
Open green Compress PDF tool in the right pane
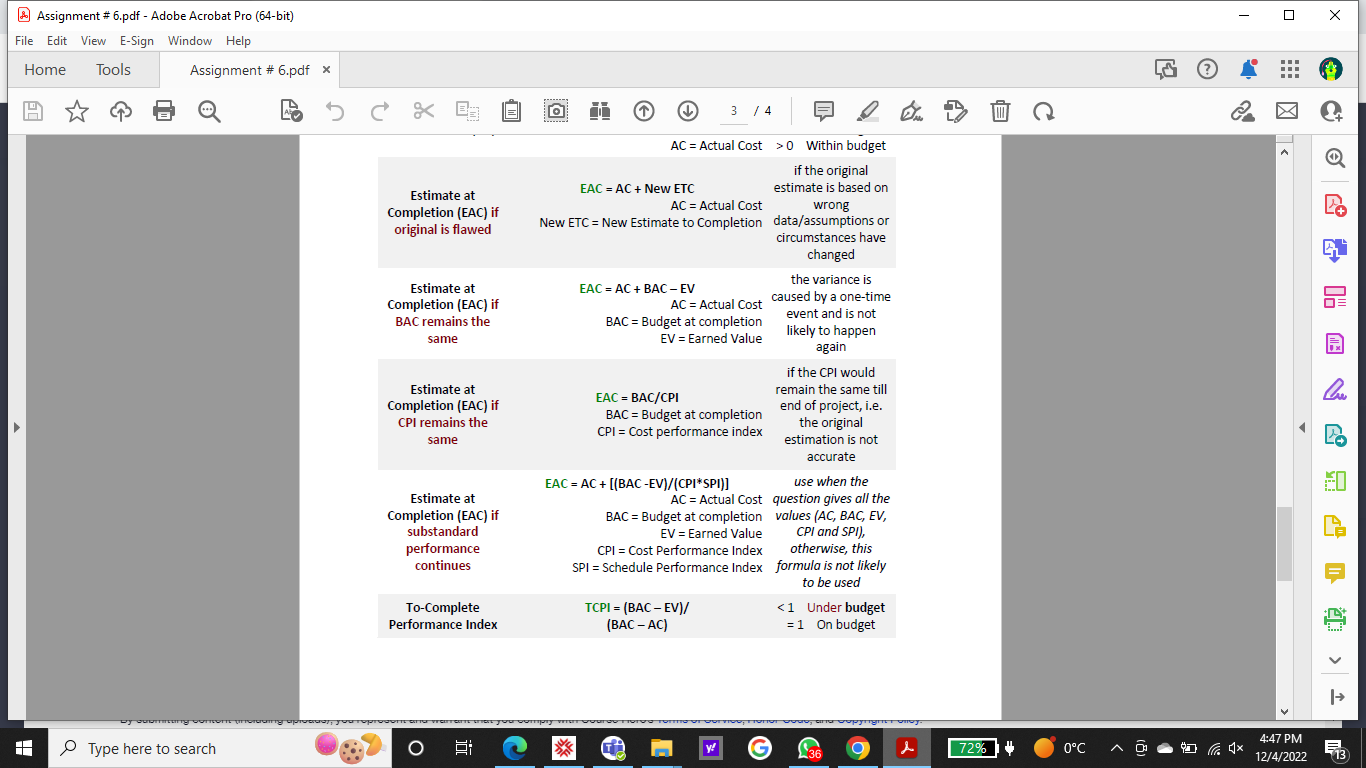coord(1335,481)
